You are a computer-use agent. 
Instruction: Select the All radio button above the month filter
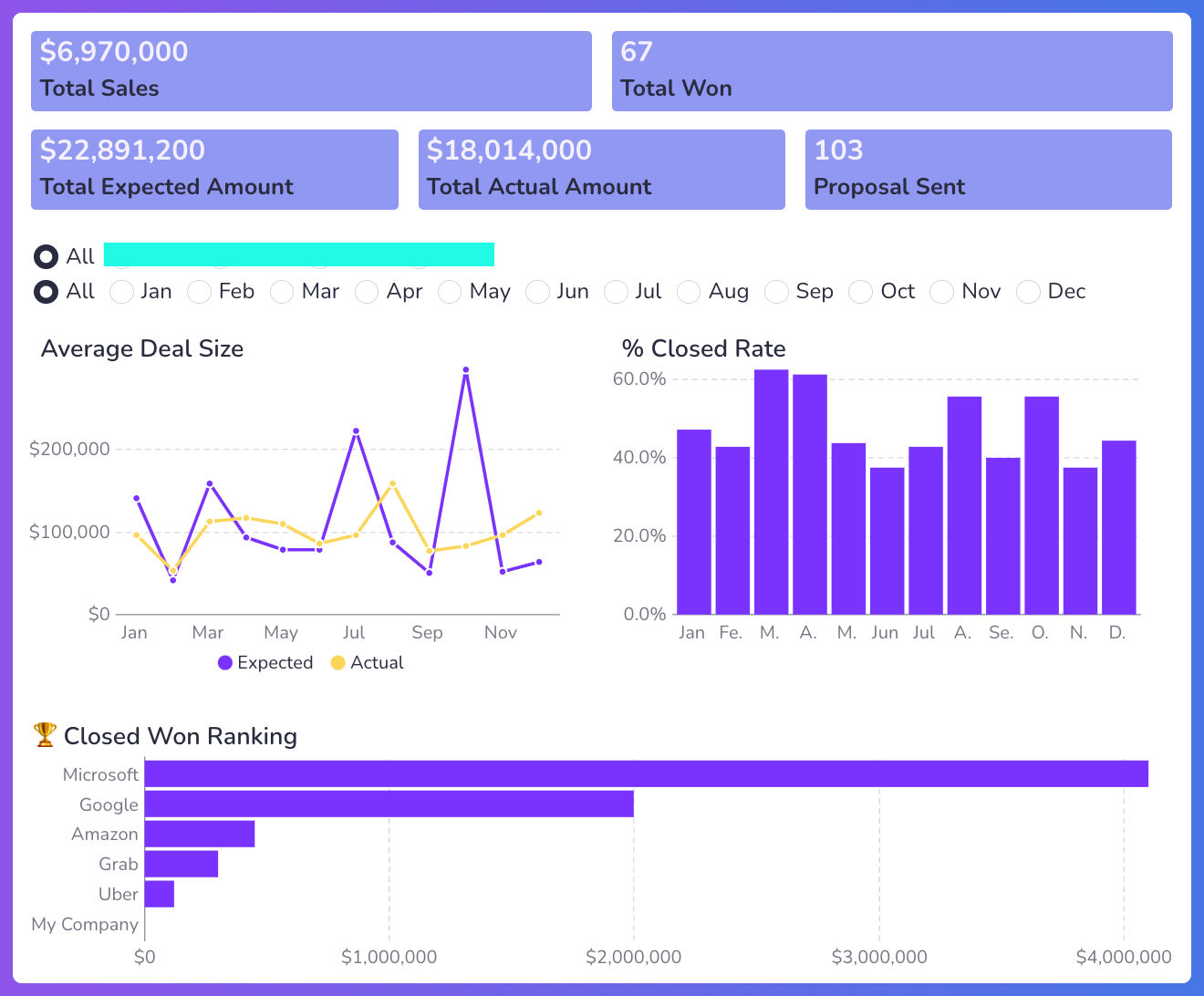[x=47, y=257]
